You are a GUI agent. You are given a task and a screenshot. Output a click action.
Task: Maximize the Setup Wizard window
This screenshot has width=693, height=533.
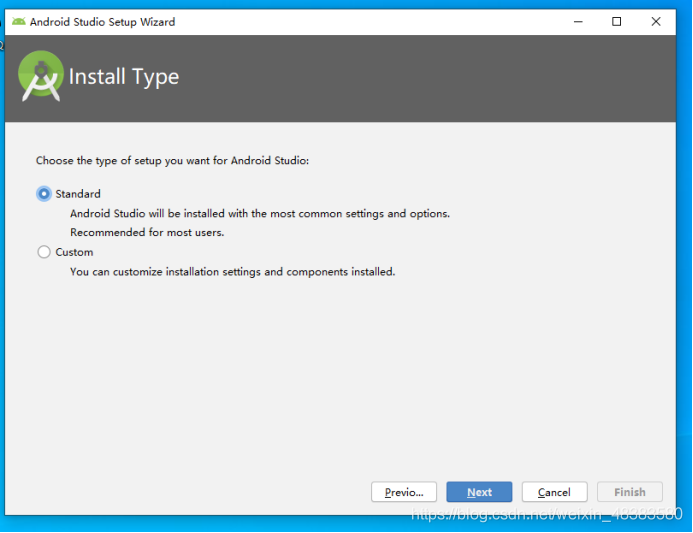(617, 22)
